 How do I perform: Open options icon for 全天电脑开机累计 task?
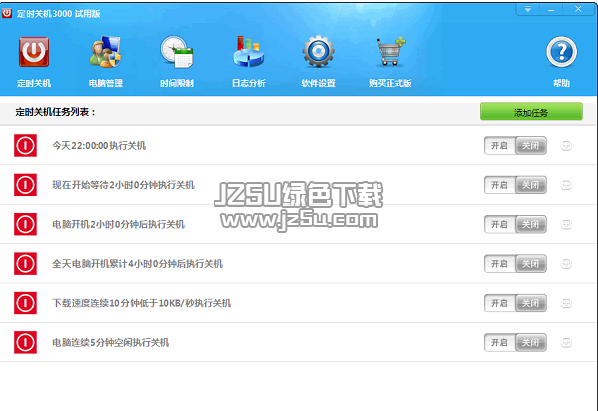click(x=566, y=263)
